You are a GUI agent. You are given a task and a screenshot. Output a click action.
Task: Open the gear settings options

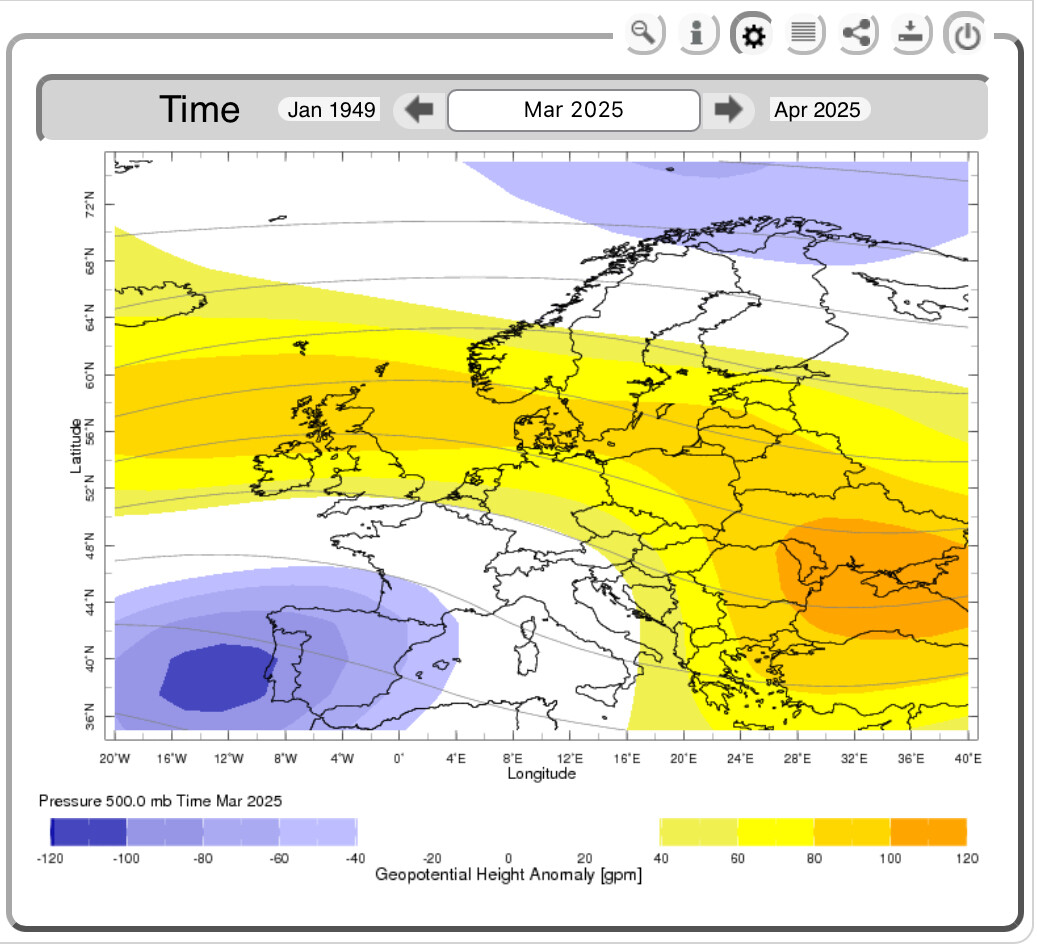(x=753, y=34)
